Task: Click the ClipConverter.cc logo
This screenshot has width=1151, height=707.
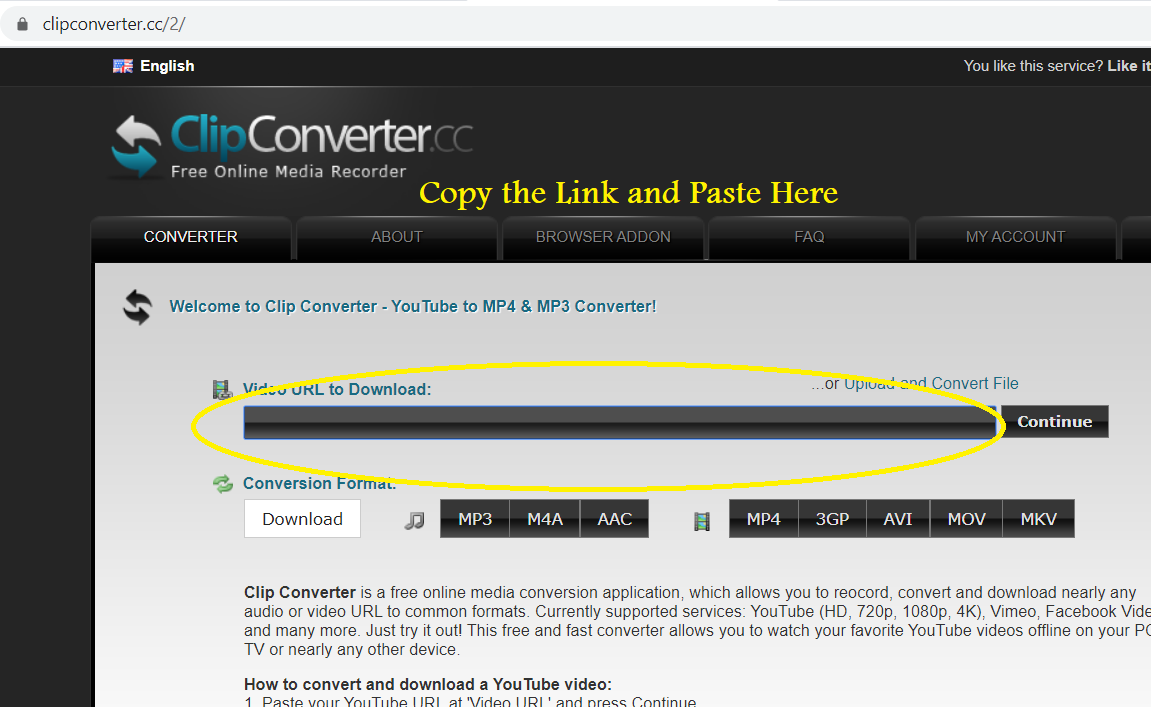Action: [x=292, y=146]
